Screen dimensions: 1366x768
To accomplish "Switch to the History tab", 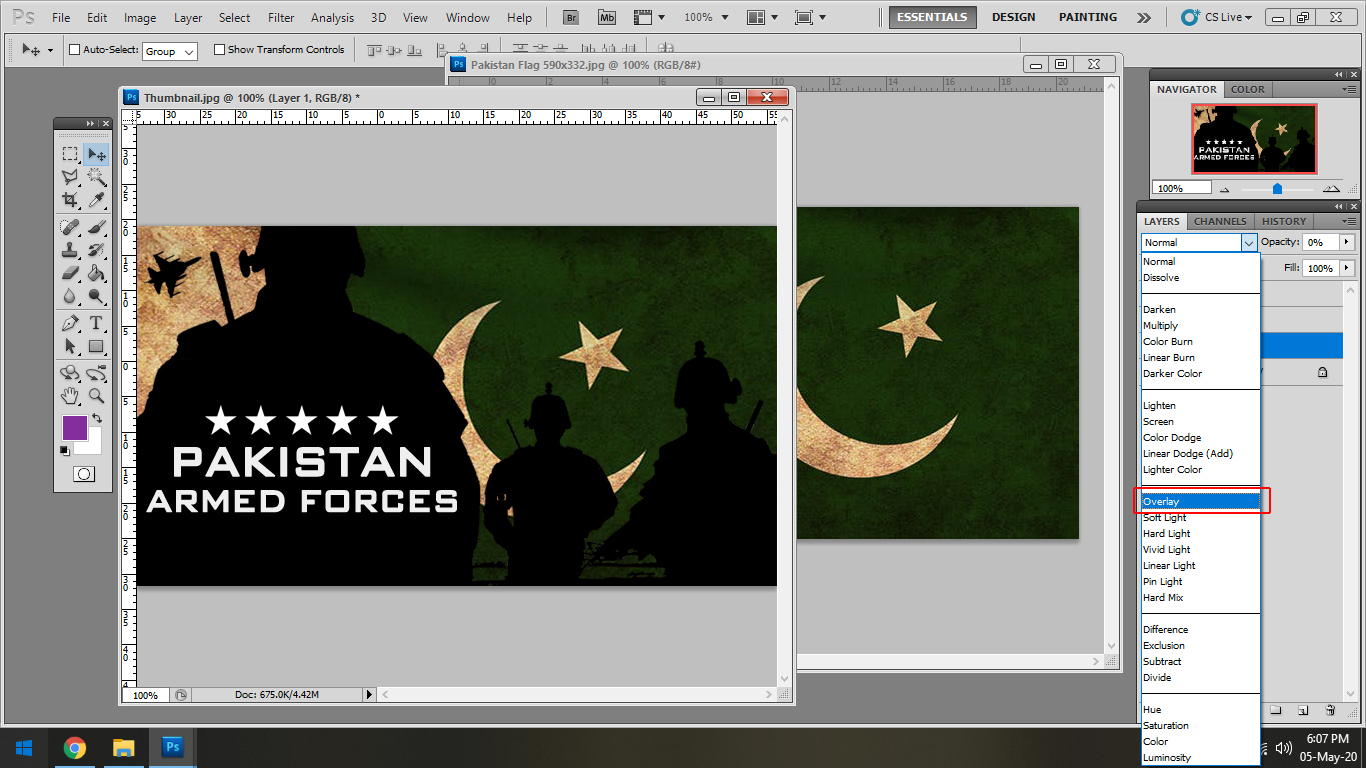I will pyautogui.click(x=1284, y=221).
